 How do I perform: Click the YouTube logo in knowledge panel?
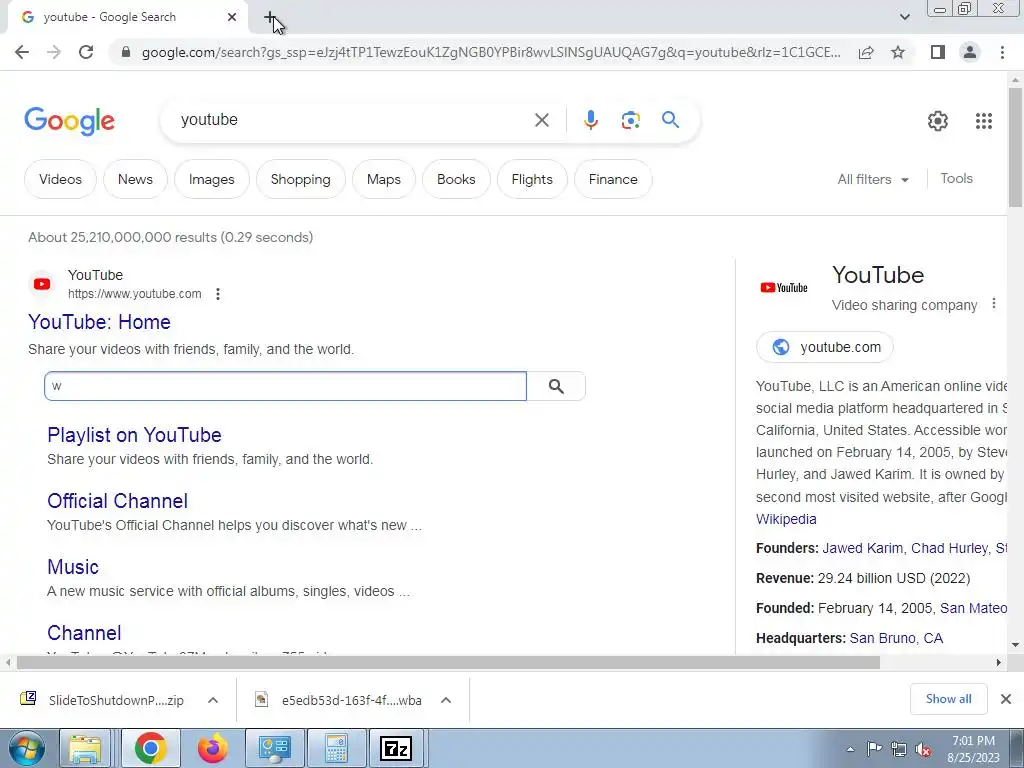[x=784, y=287]
